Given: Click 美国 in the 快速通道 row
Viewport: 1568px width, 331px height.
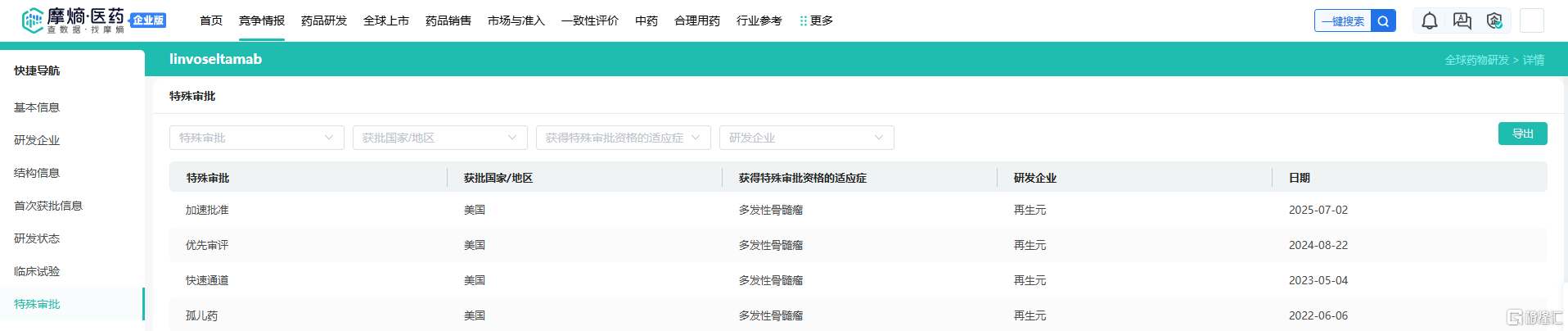Looking at the screenshot, I should click(x=475, y=280).
